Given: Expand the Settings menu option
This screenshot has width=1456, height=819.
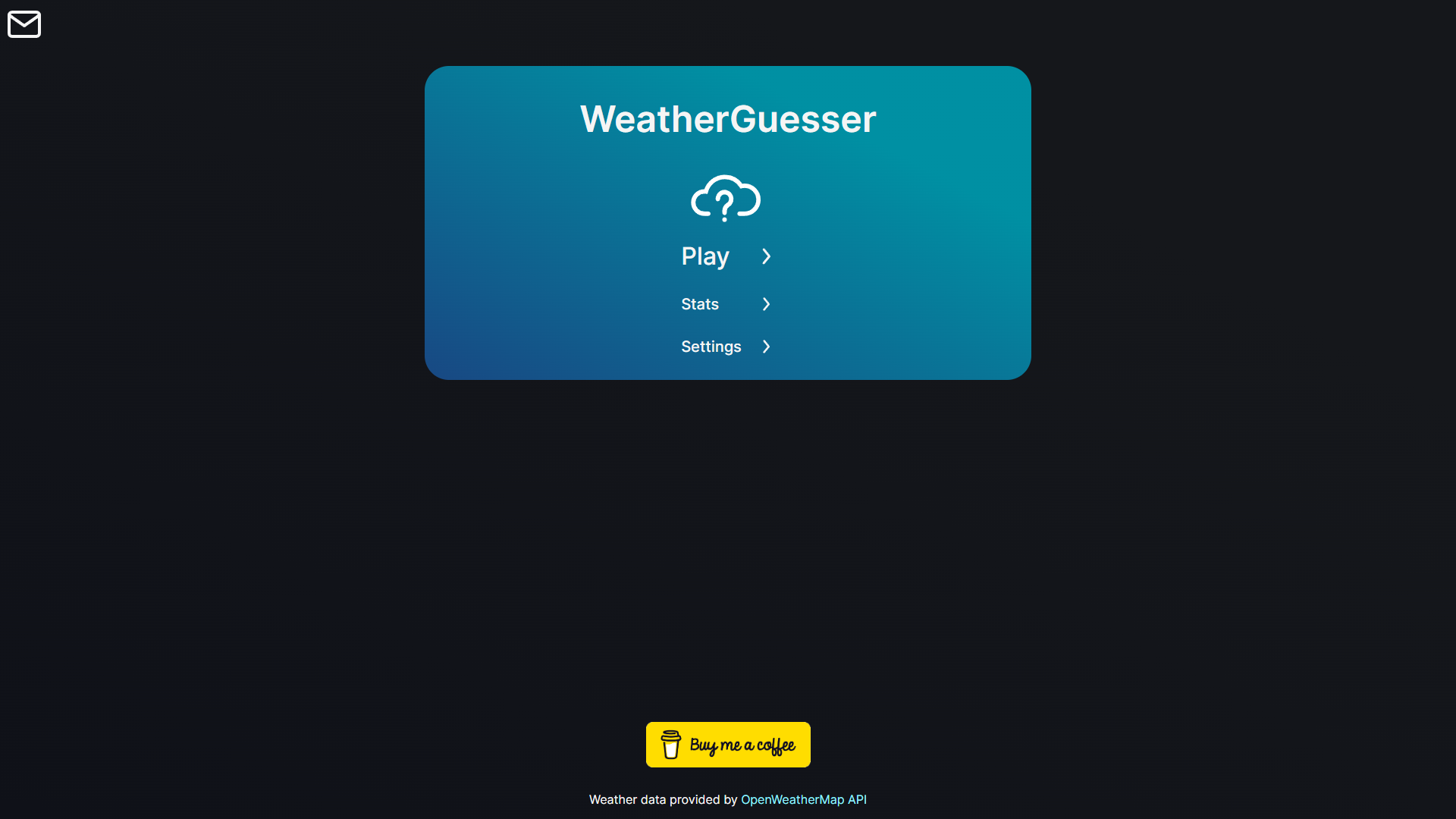Looking at the screenshot, I should [x=727, y=346].
